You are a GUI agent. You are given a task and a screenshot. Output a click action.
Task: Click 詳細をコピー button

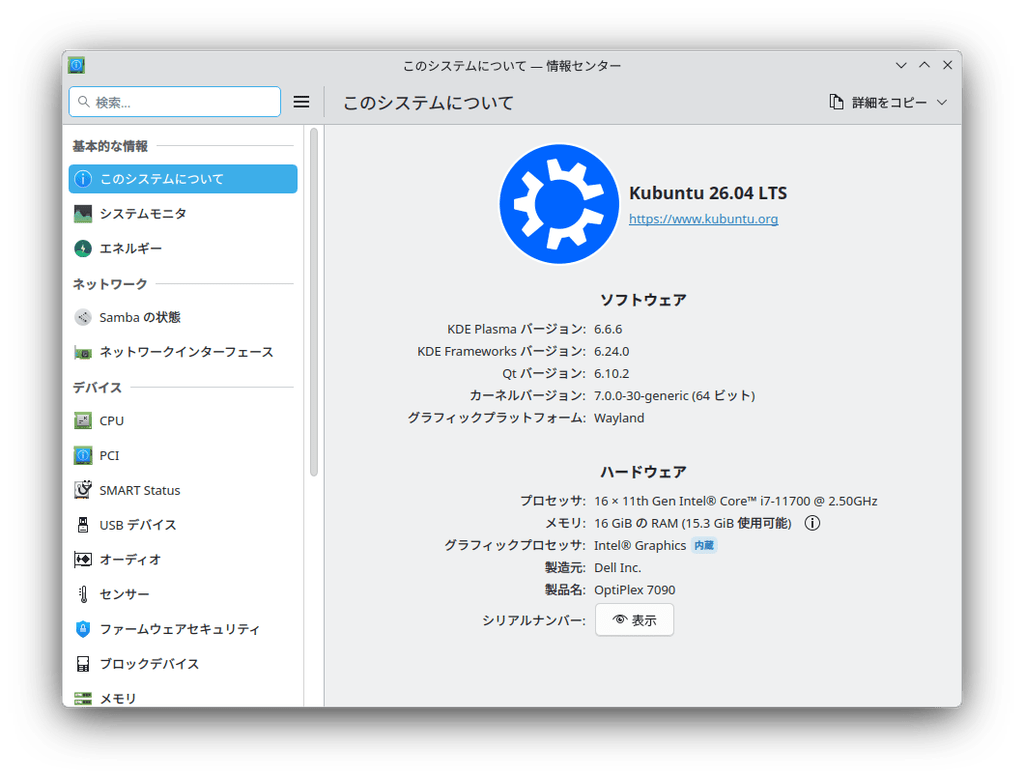878,103
